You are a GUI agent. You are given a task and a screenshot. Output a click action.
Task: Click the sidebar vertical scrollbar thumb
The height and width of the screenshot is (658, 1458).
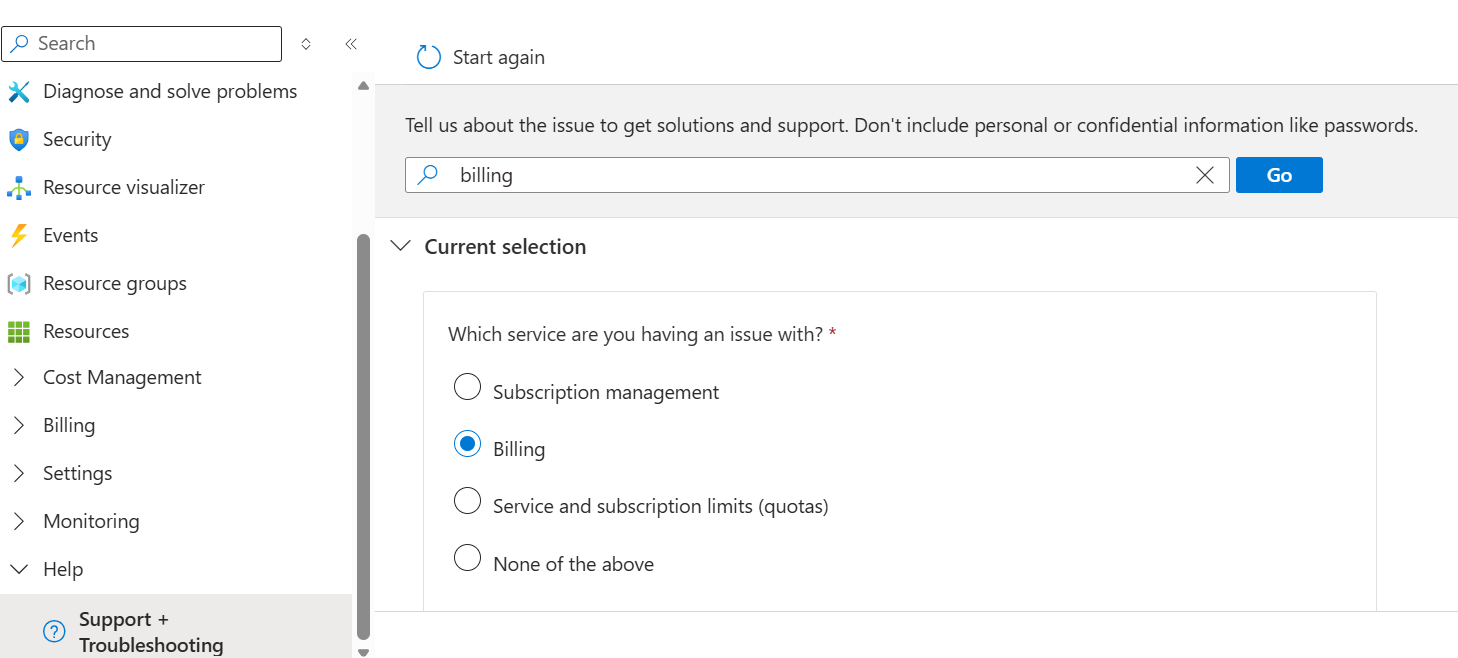coord(363,435)
